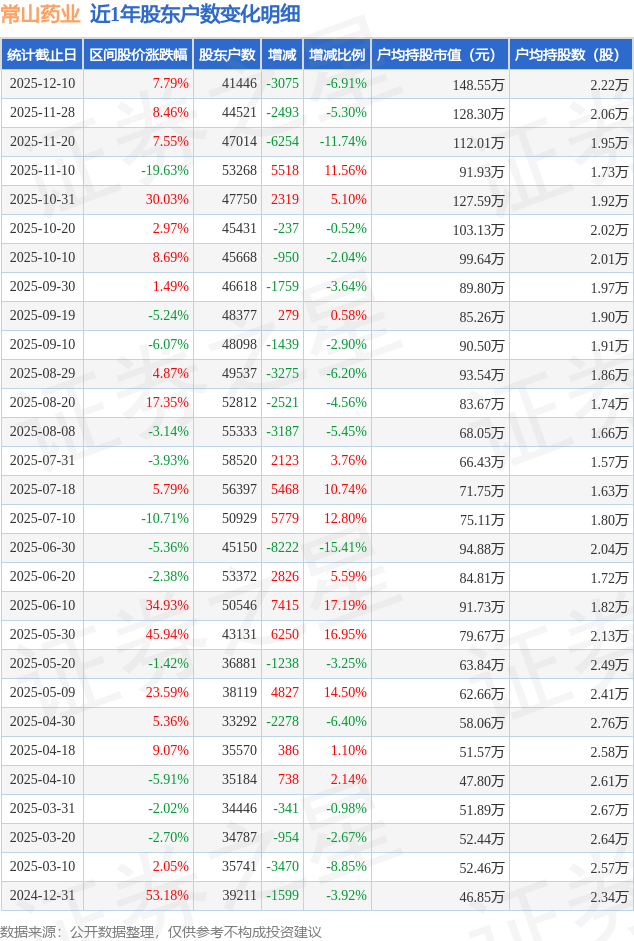Click the 户均持股市值（元） column header
The width and height of the screenshot is (634, 941).
click(x=440, y=55)
